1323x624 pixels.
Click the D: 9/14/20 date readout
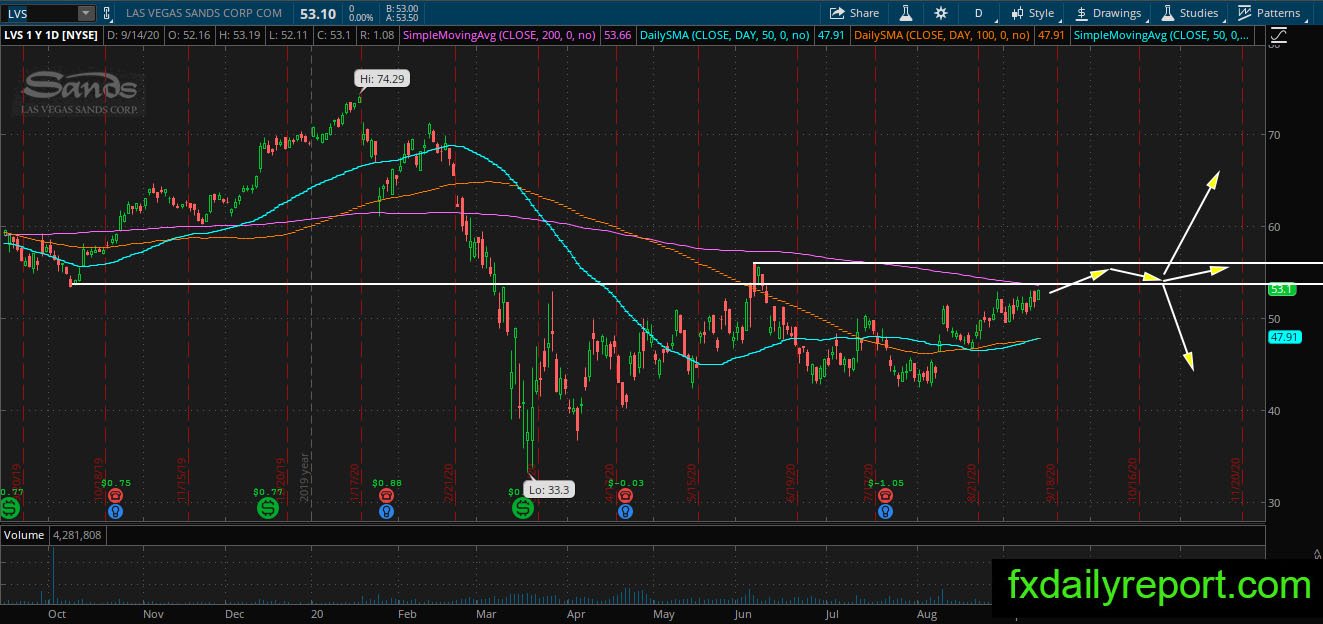point(132,35)
